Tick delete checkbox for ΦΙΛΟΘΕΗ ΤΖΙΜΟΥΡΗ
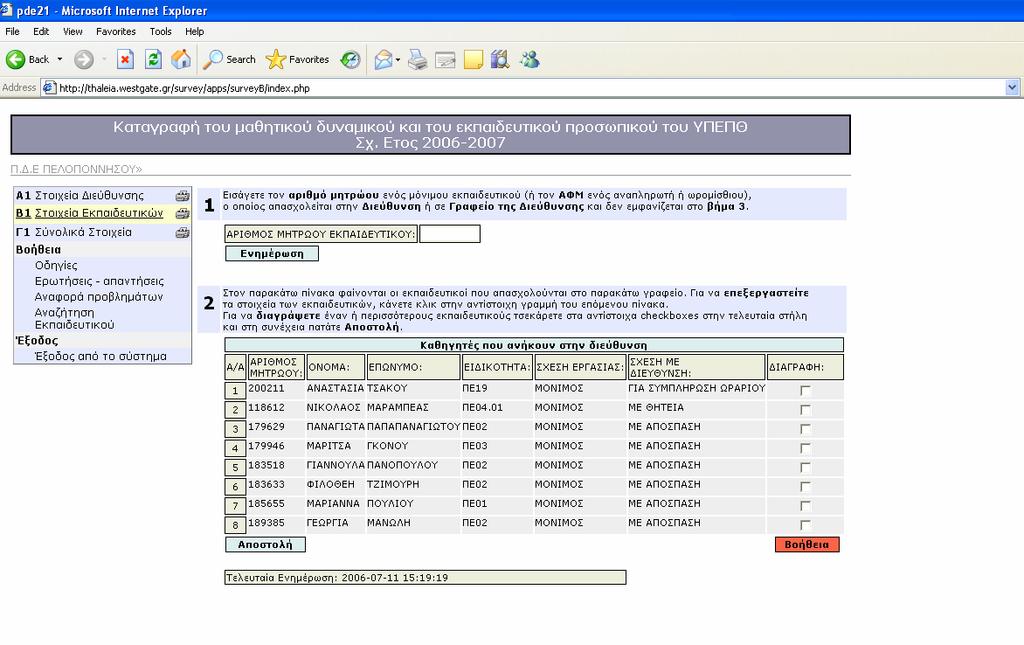Screen dimensions: 1024x645 click(805, 487)
